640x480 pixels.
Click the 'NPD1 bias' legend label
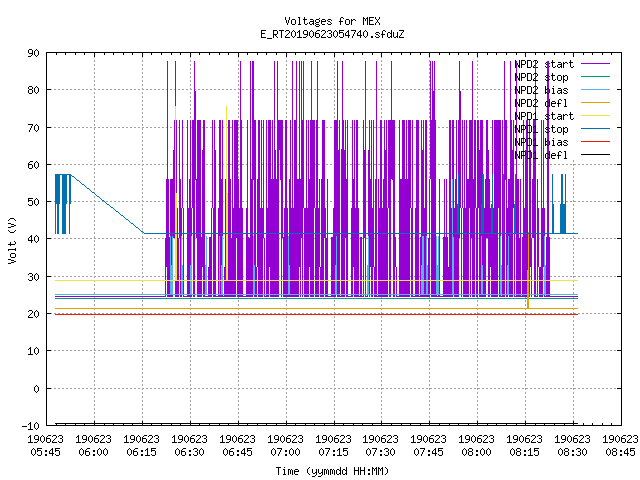(541, 142)
